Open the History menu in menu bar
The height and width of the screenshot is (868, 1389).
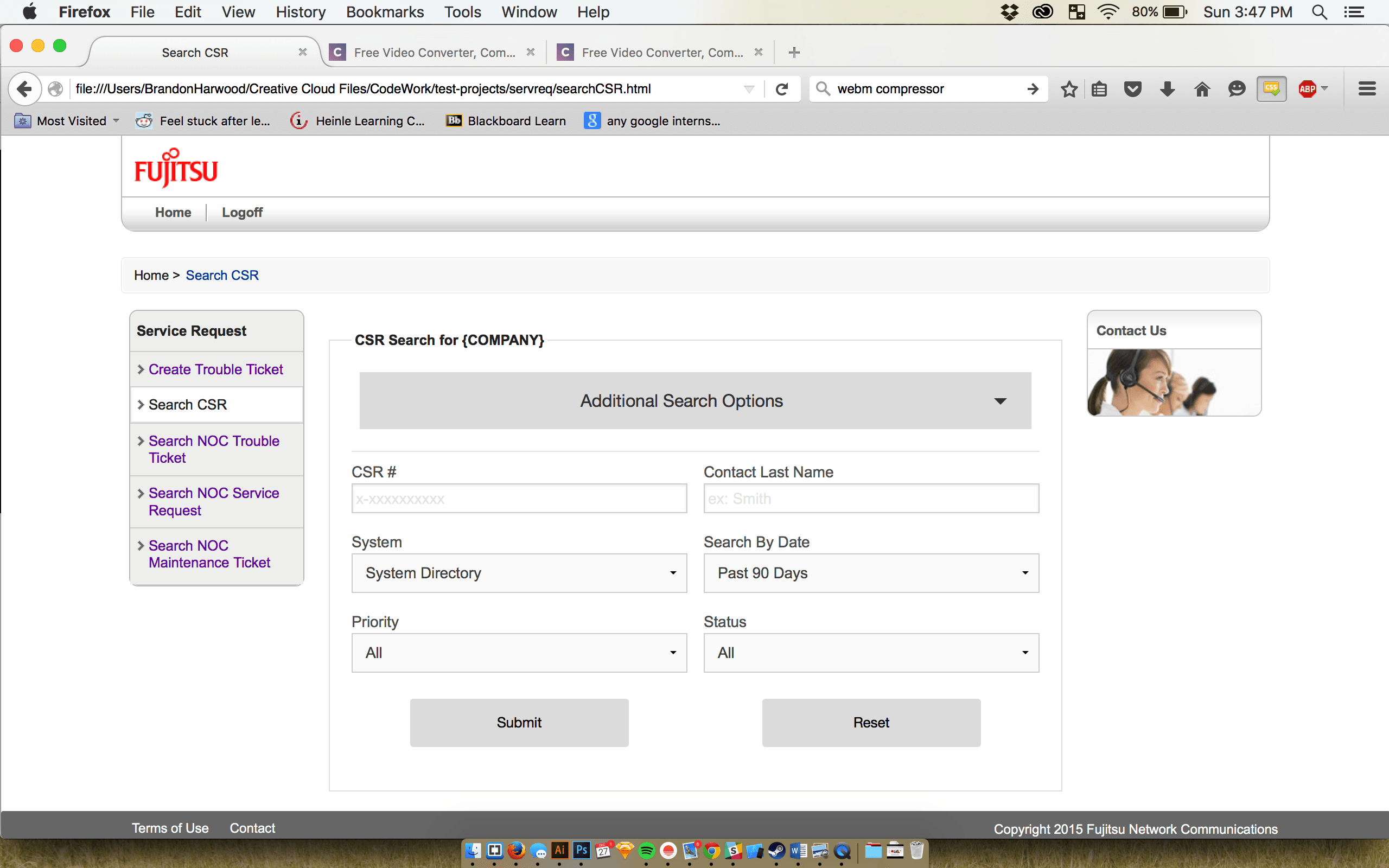(300, 12)
